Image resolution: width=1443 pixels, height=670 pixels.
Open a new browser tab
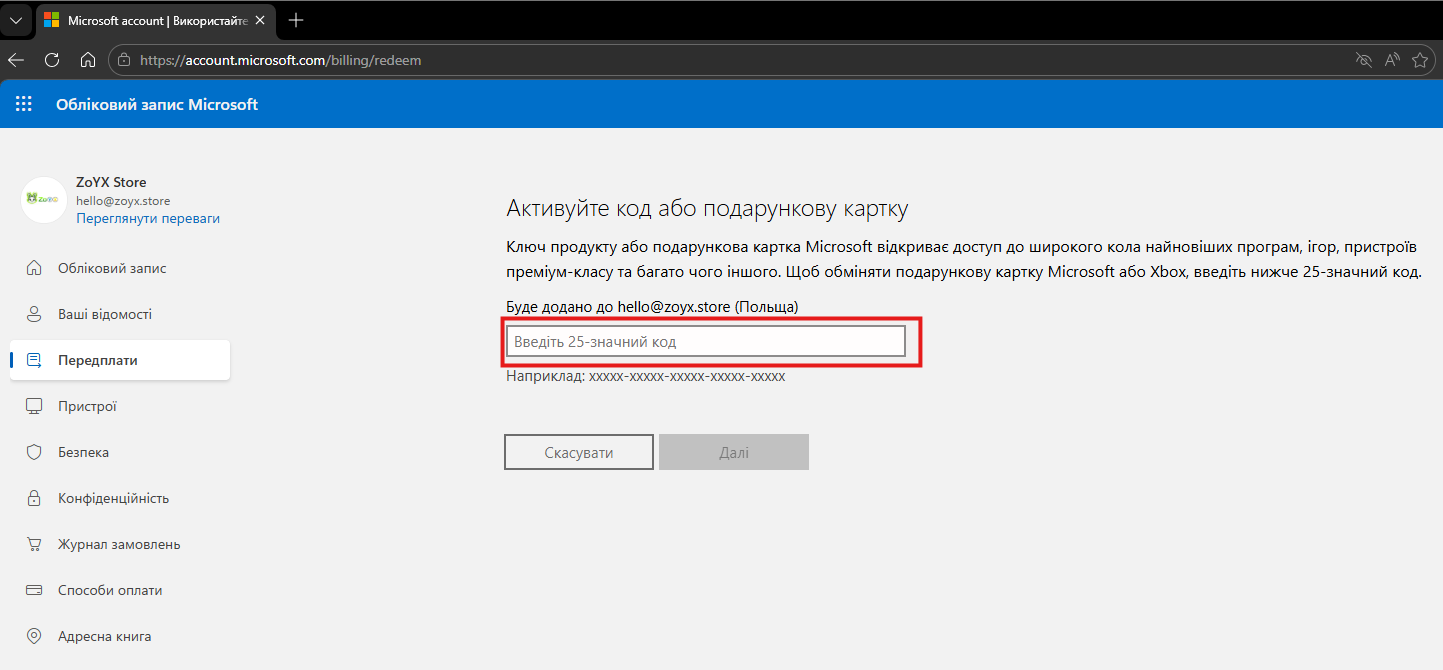(x=296, y=20)
